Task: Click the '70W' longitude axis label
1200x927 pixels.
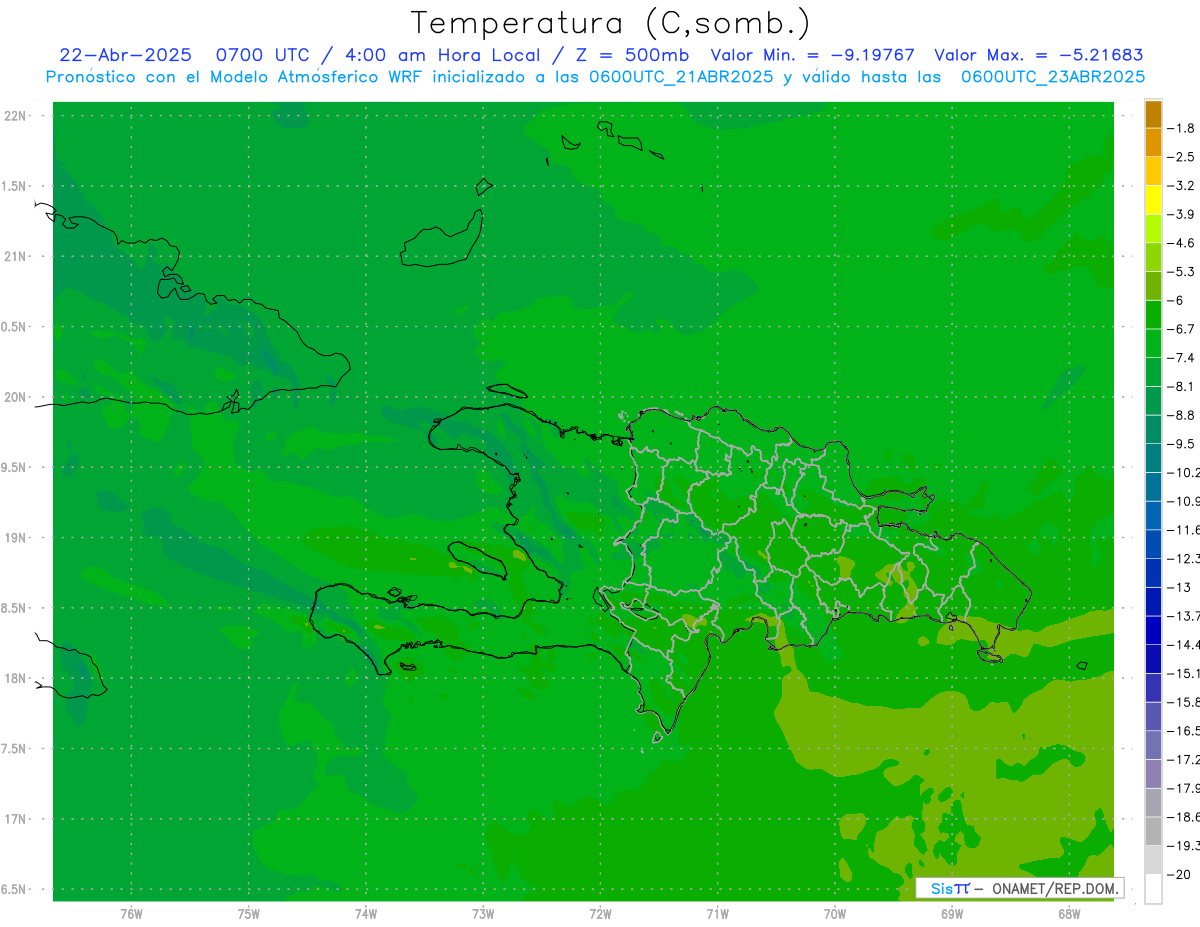Action: coord(835,913)
